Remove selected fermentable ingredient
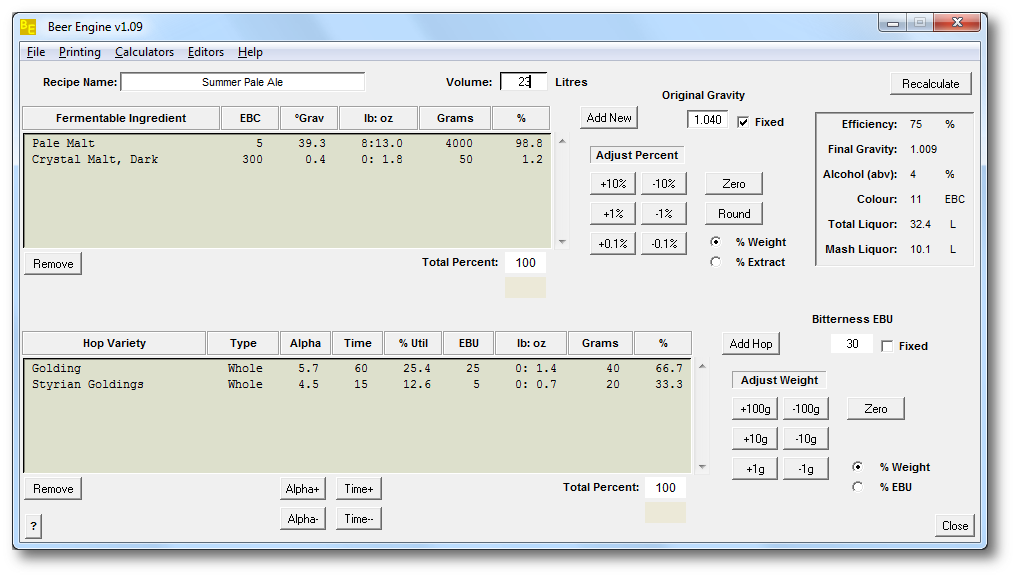The image size is (1016, 578). tap(53, 264)
